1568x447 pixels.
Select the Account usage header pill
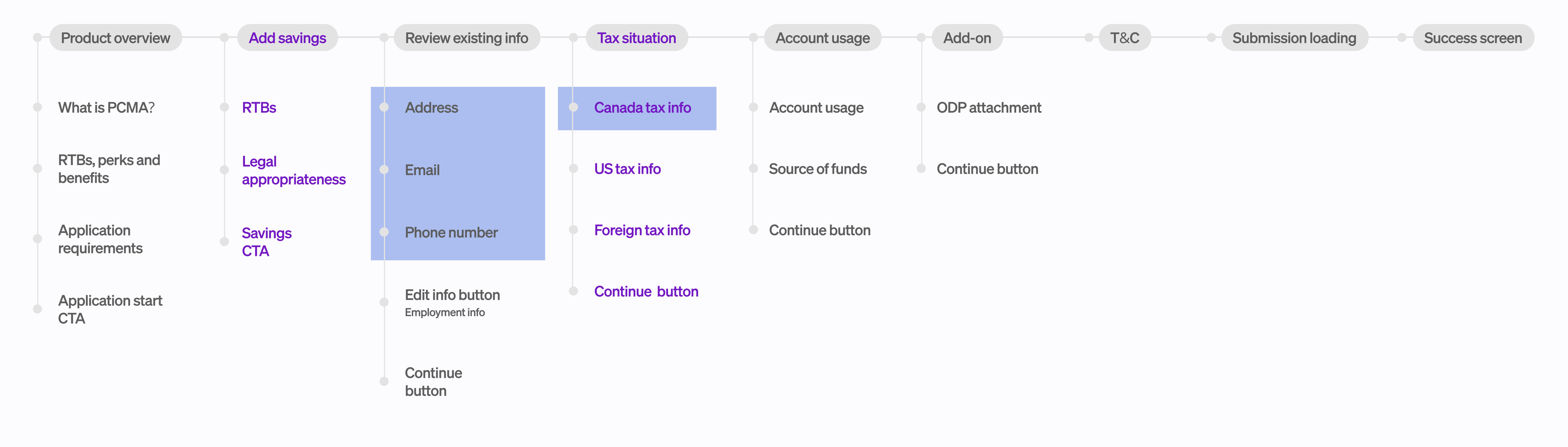point(822,38)
